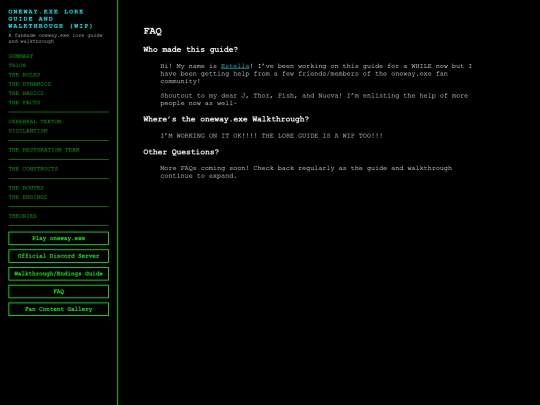
Task: Click the site title ONEWAY.EXE LORE GUIDE
Action: tap(50, 19)
